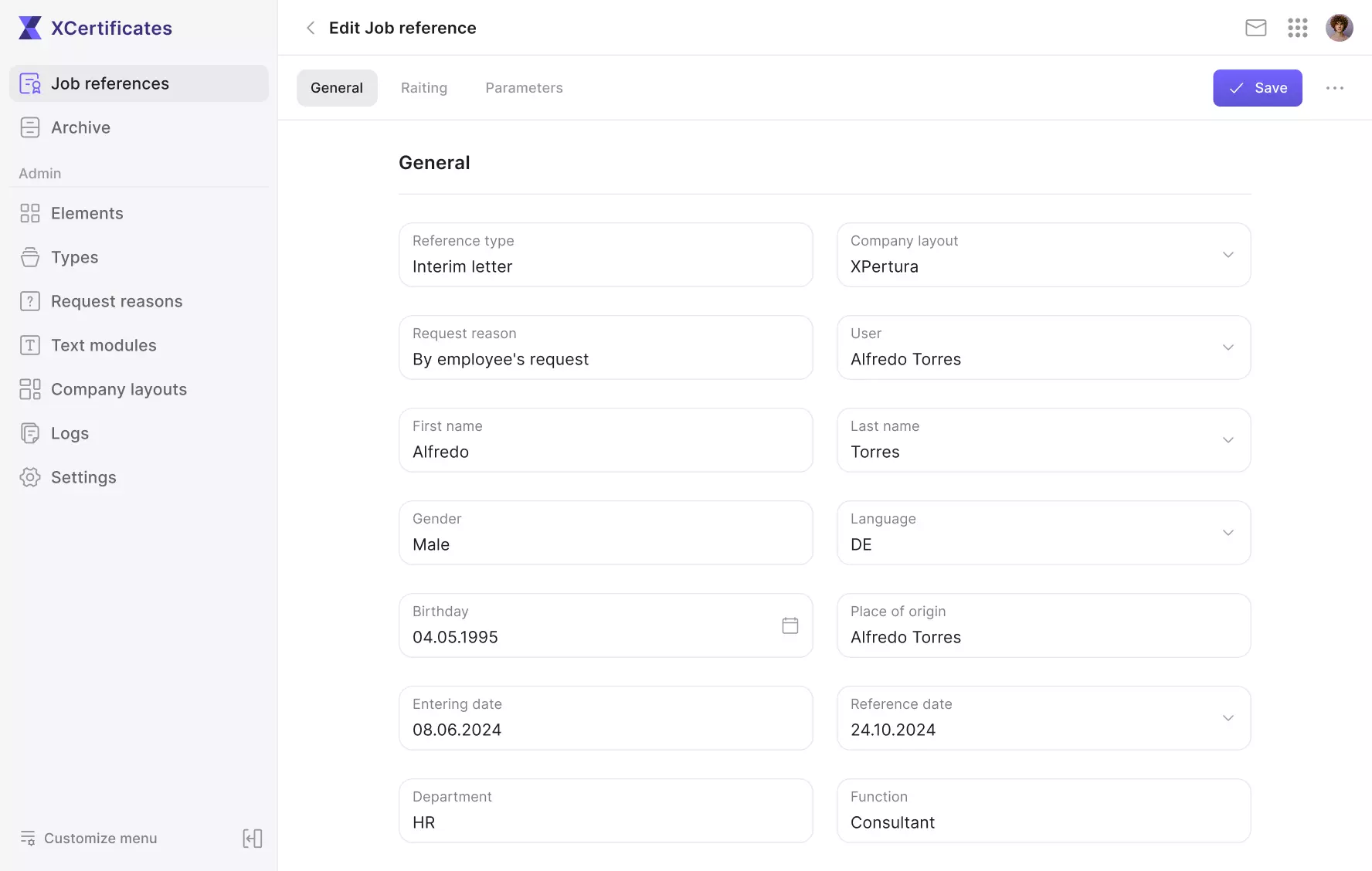Open the Logs page
This screenshot has height=871, width=1372.
[139, 433]
